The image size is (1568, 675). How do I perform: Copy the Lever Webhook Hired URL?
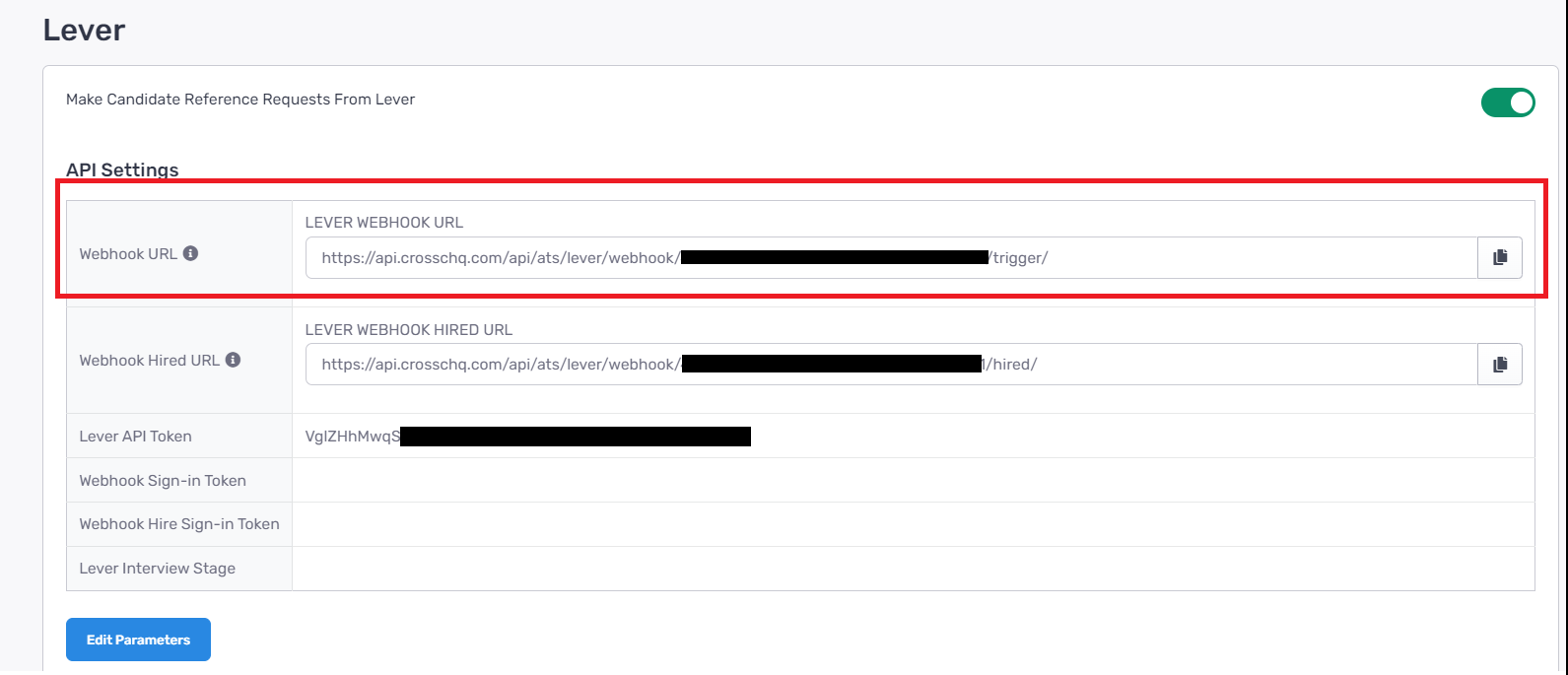click(x=1500, y=364)
